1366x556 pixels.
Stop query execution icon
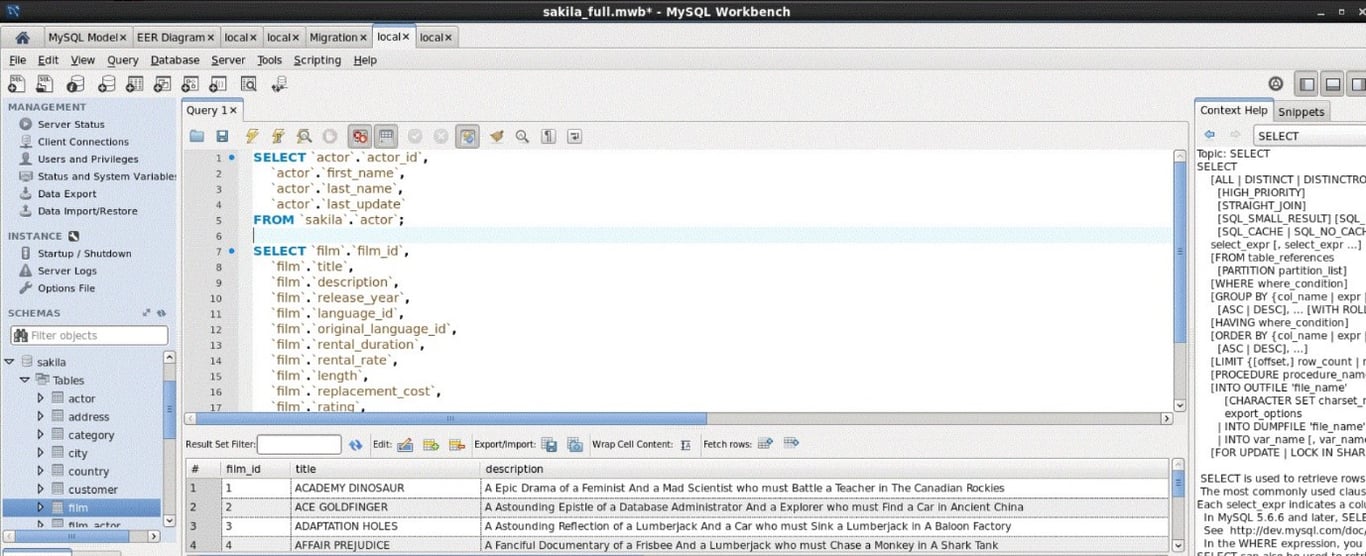(330, 136)
